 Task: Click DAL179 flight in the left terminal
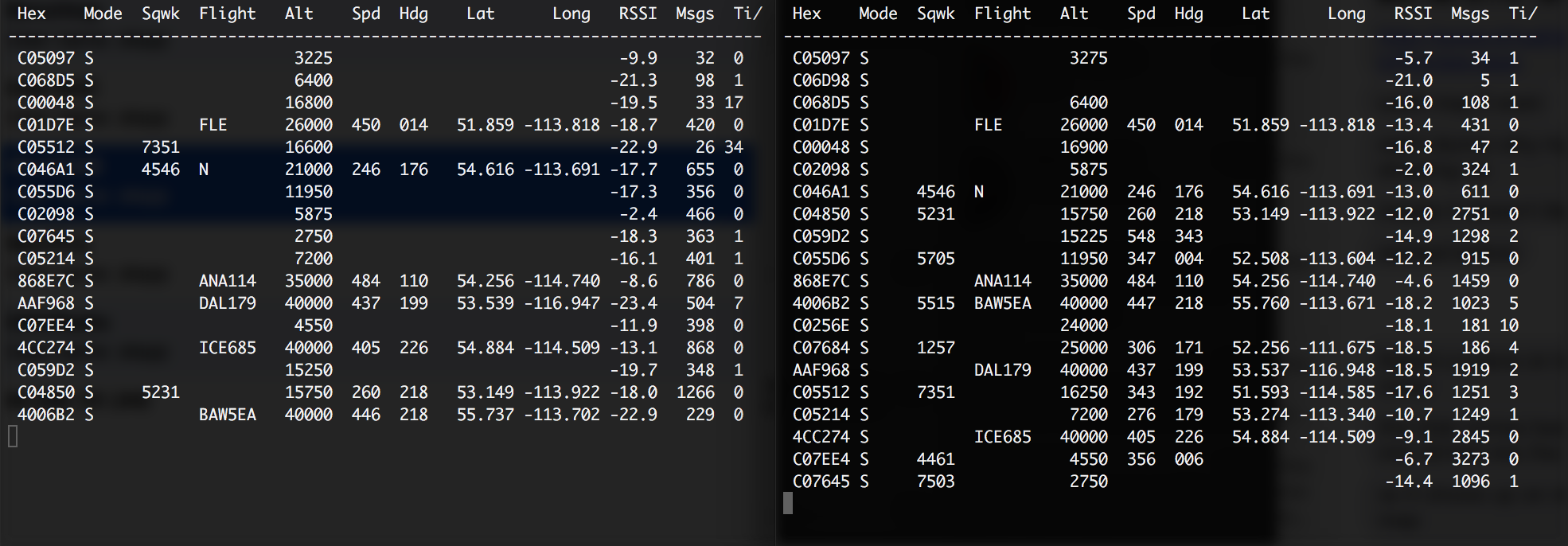[x=228, y=303]
